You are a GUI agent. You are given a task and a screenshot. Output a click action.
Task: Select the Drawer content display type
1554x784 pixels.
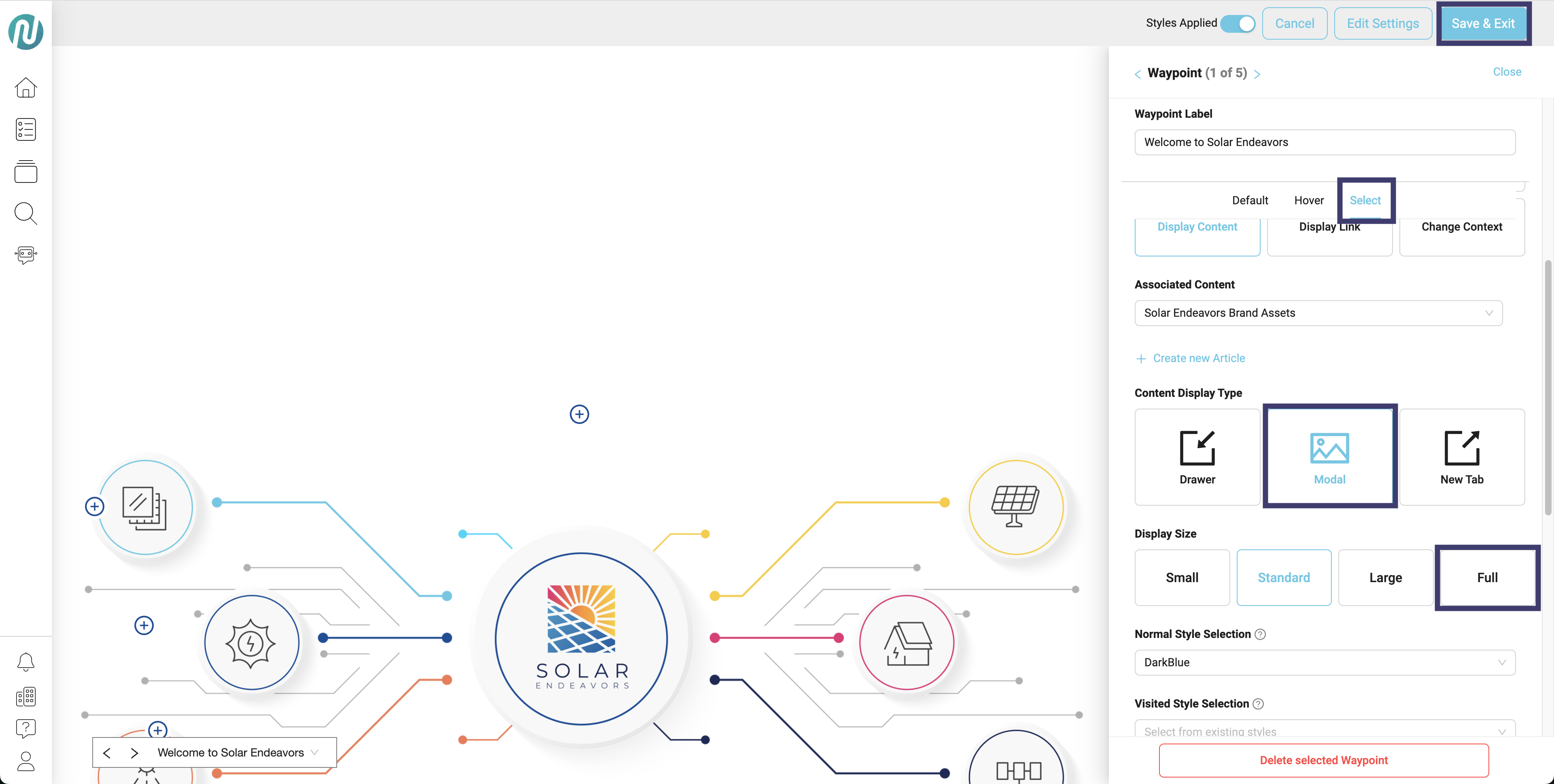point(1197,457)
